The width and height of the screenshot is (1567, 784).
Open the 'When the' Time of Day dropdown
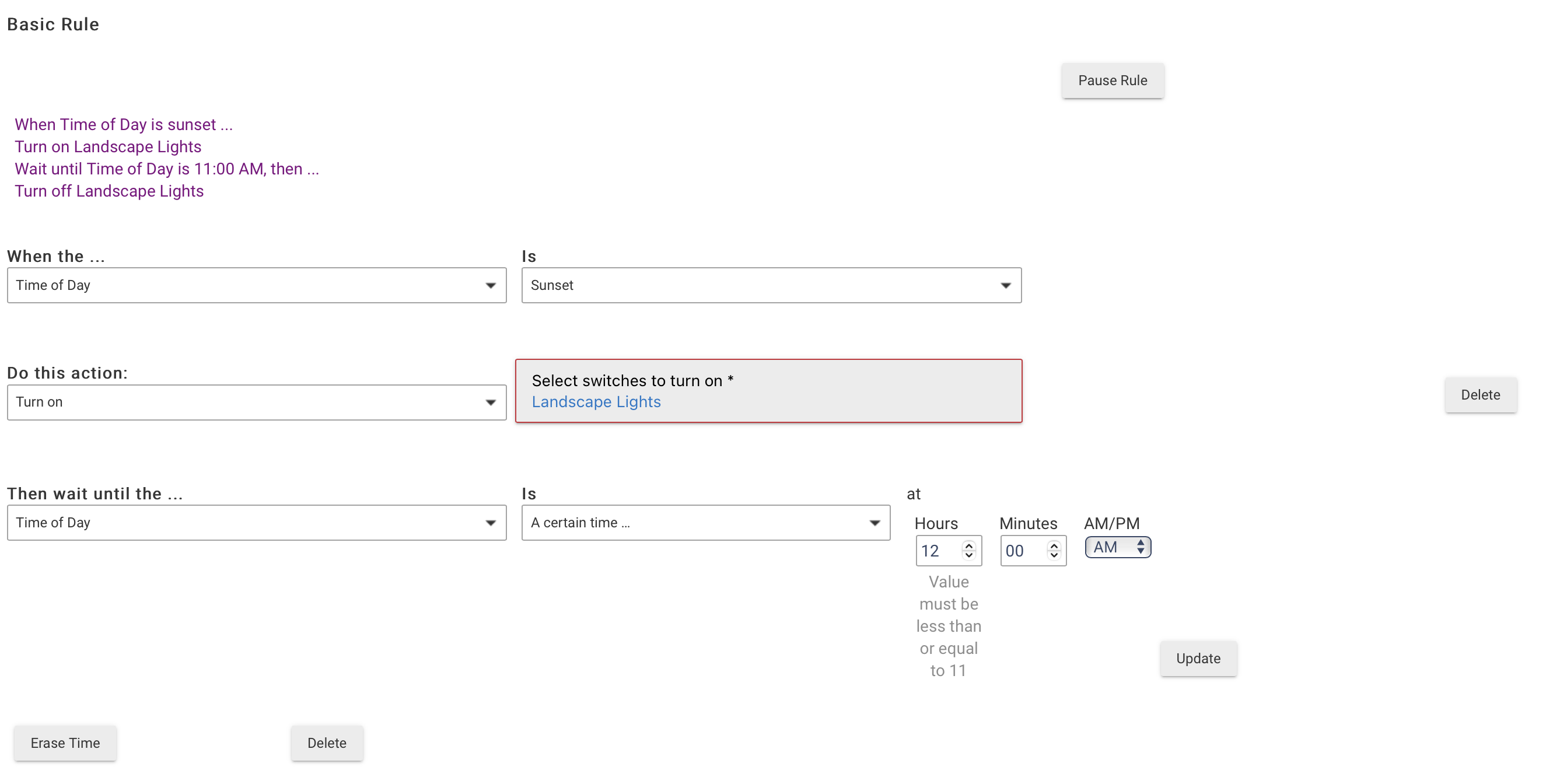(256, 285)
